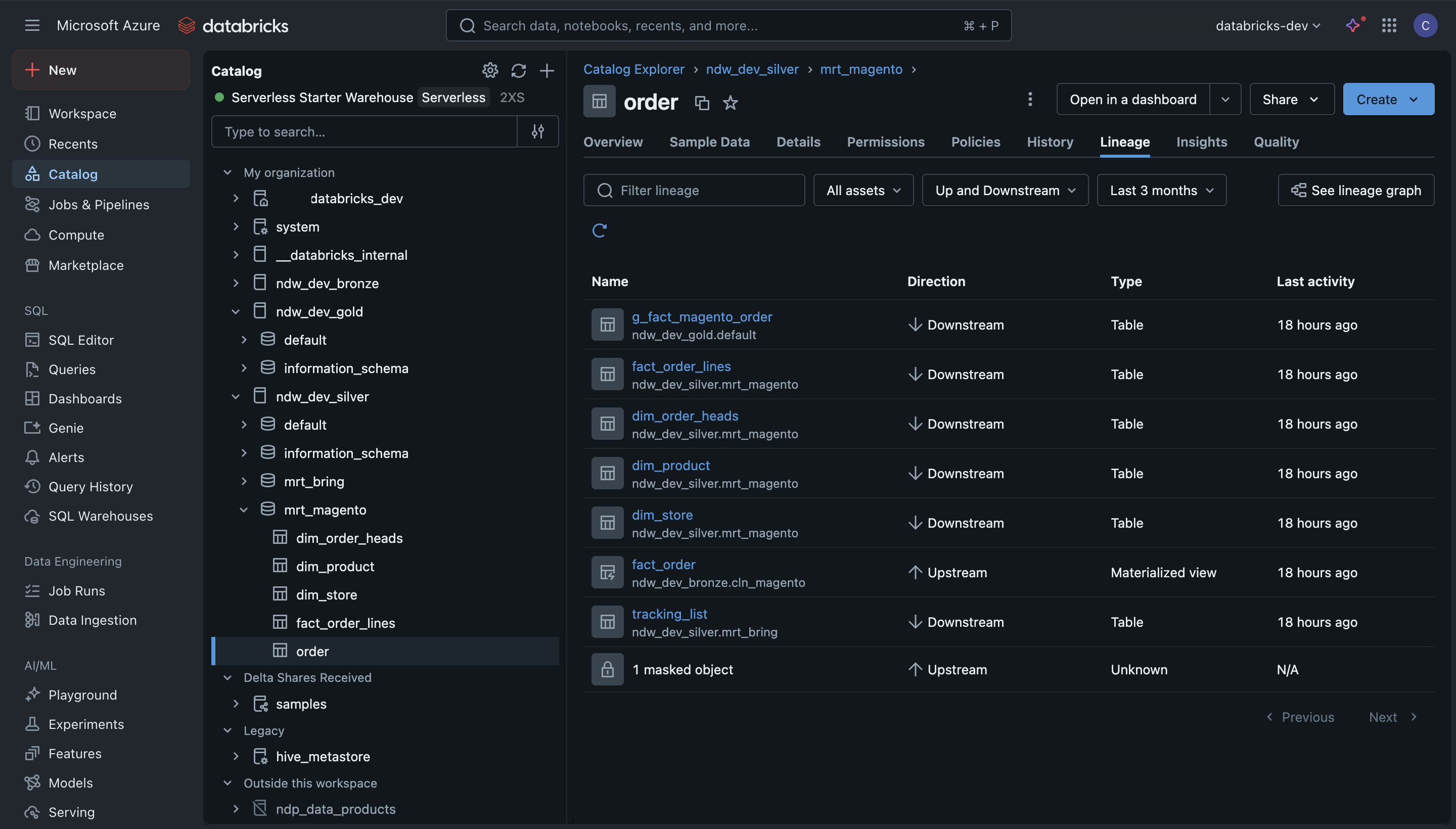Open the g_fact_magento_order link
Screen dimensions: 1456x829
[702, 316]
